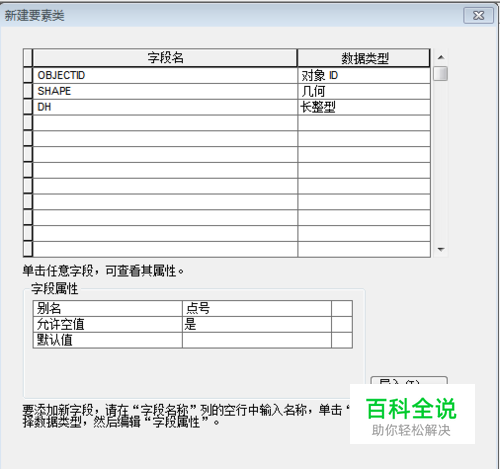Click the field list scrollbar thumb

440,74
